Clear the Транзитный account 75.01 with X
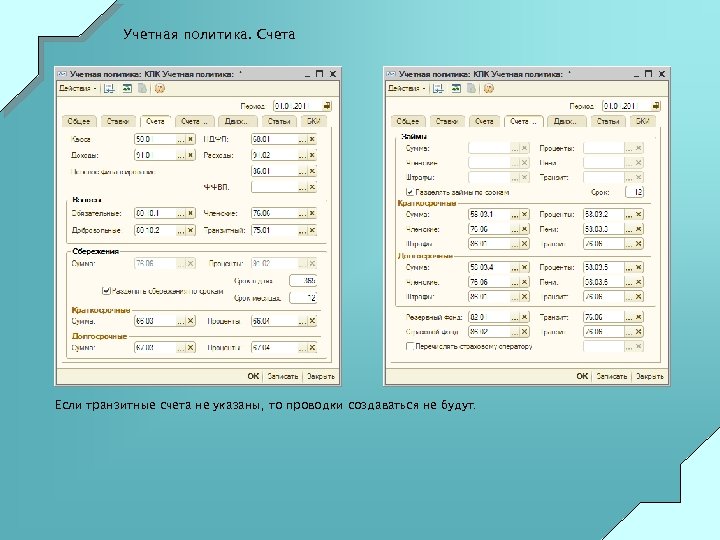 pyautogui.click(x=312, y=230)
